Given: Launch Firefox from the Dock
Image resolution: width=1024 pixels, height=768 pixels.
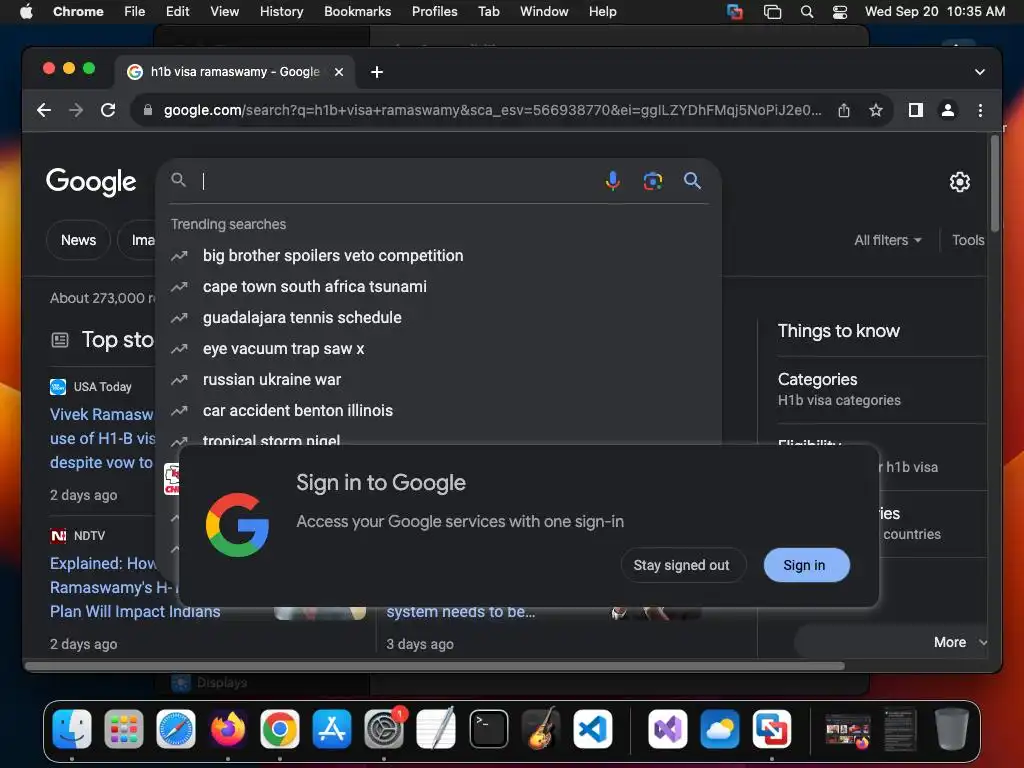Looking at the screenshot, I should [228, 729].
